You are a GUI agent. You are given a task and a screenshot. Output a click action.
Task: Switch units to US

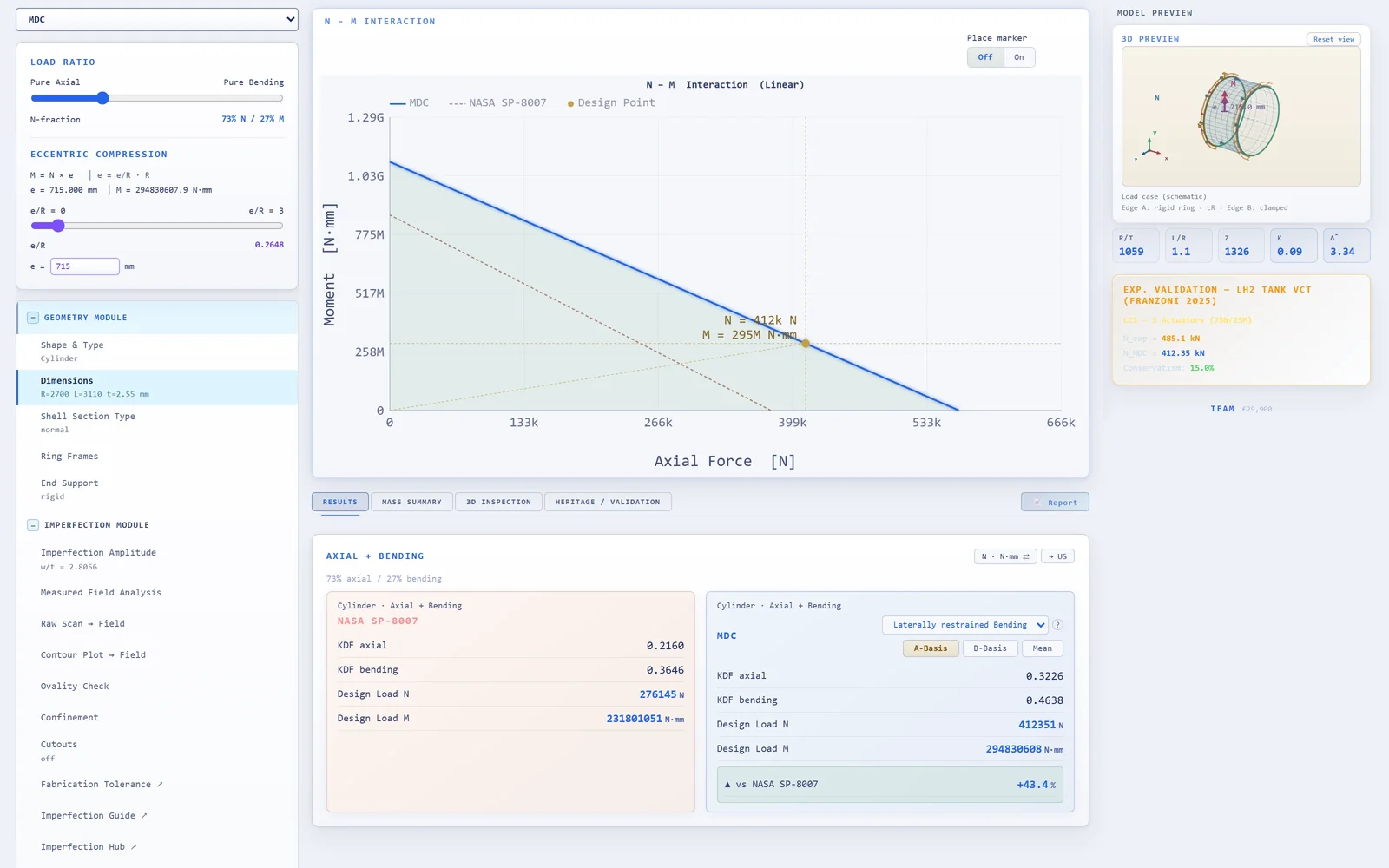tap(1057, 556)
